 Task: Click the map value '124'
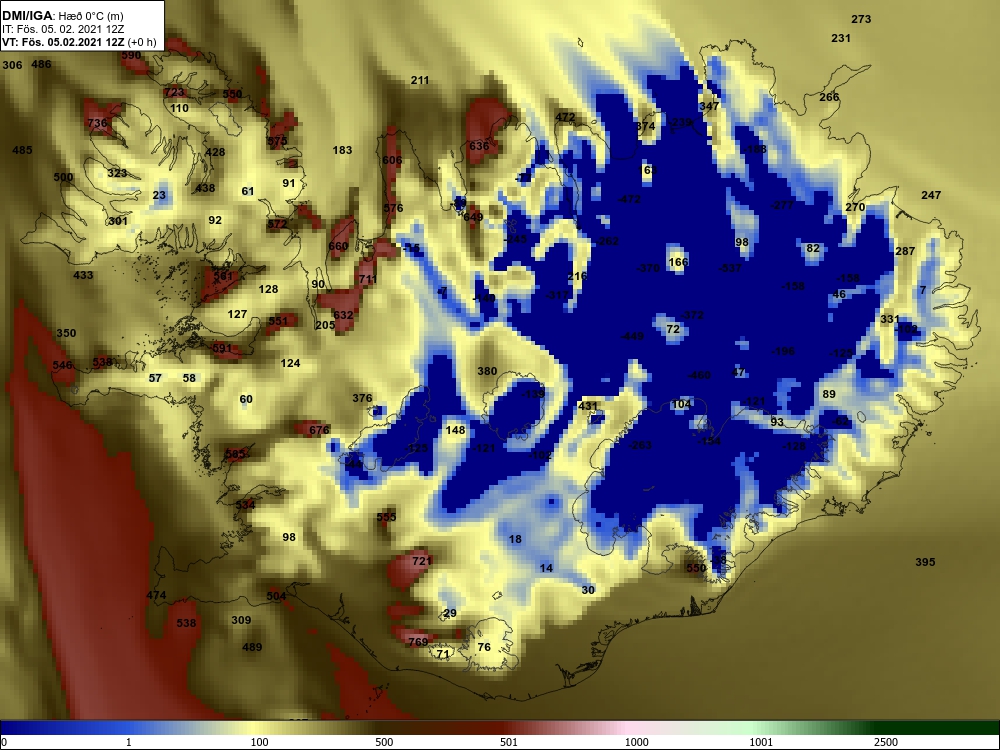[290, 363]
